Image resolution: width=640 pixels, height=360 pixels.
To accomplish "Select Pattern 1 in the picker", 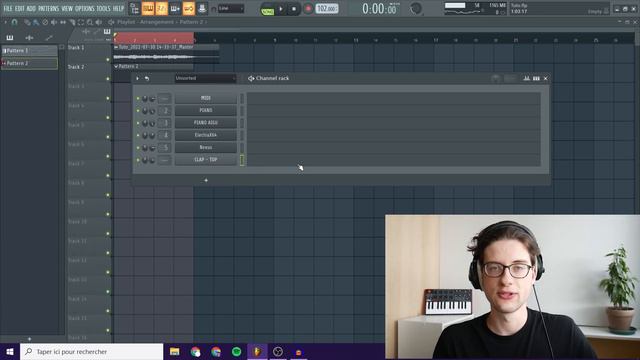I will [x=29, y=51].
